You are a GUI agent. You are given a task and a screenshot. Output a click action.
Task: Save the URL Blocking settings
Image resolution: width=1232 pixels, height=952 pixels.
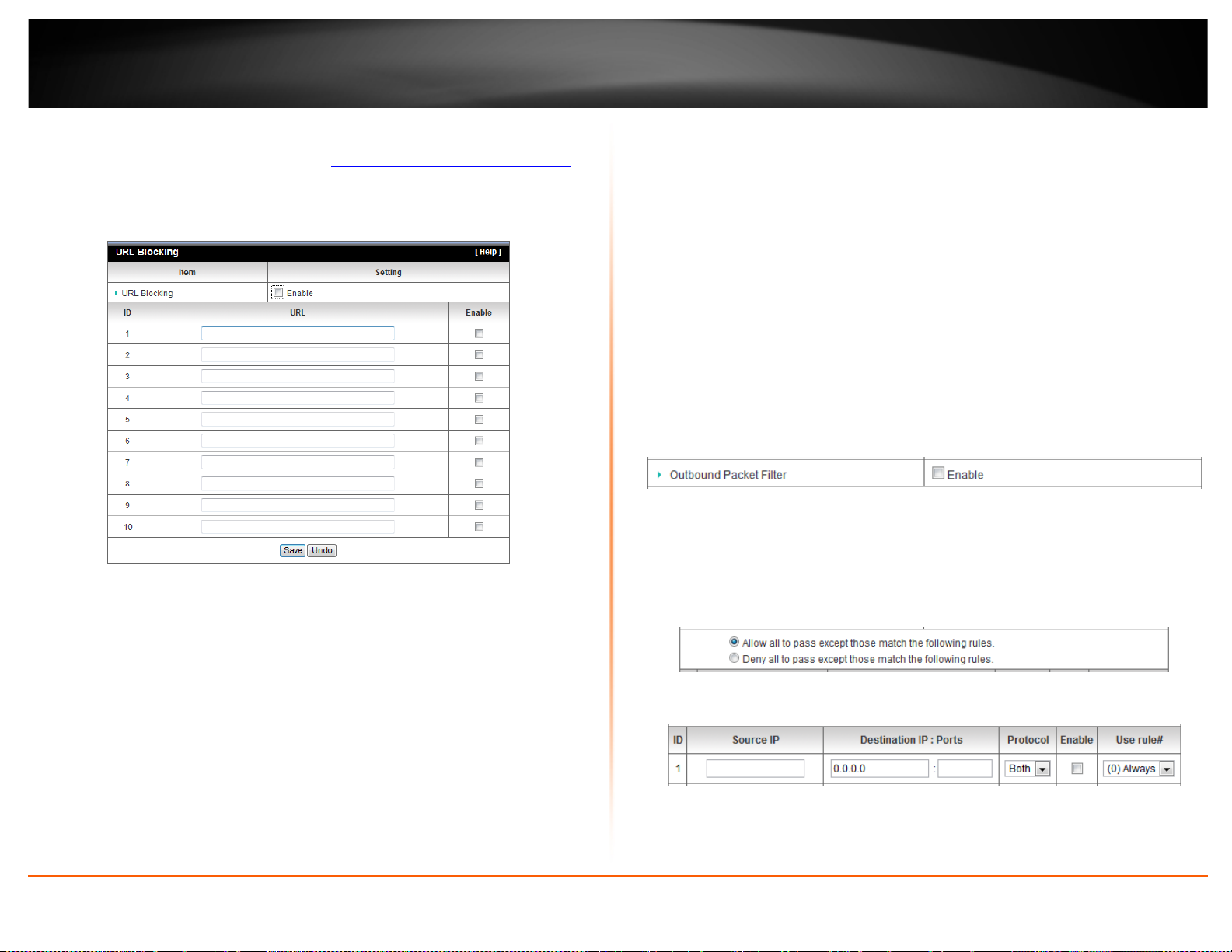(292, 550)
